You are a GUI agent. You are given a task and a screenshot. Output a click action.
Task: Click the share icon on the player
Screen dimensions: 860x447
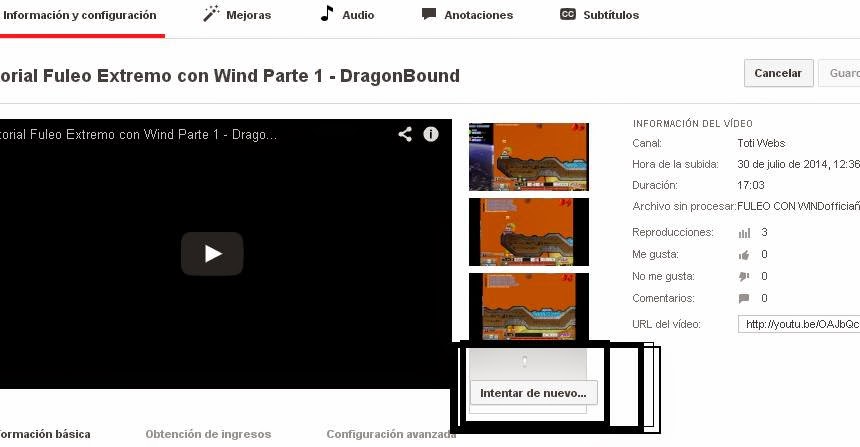click(405, 134)
